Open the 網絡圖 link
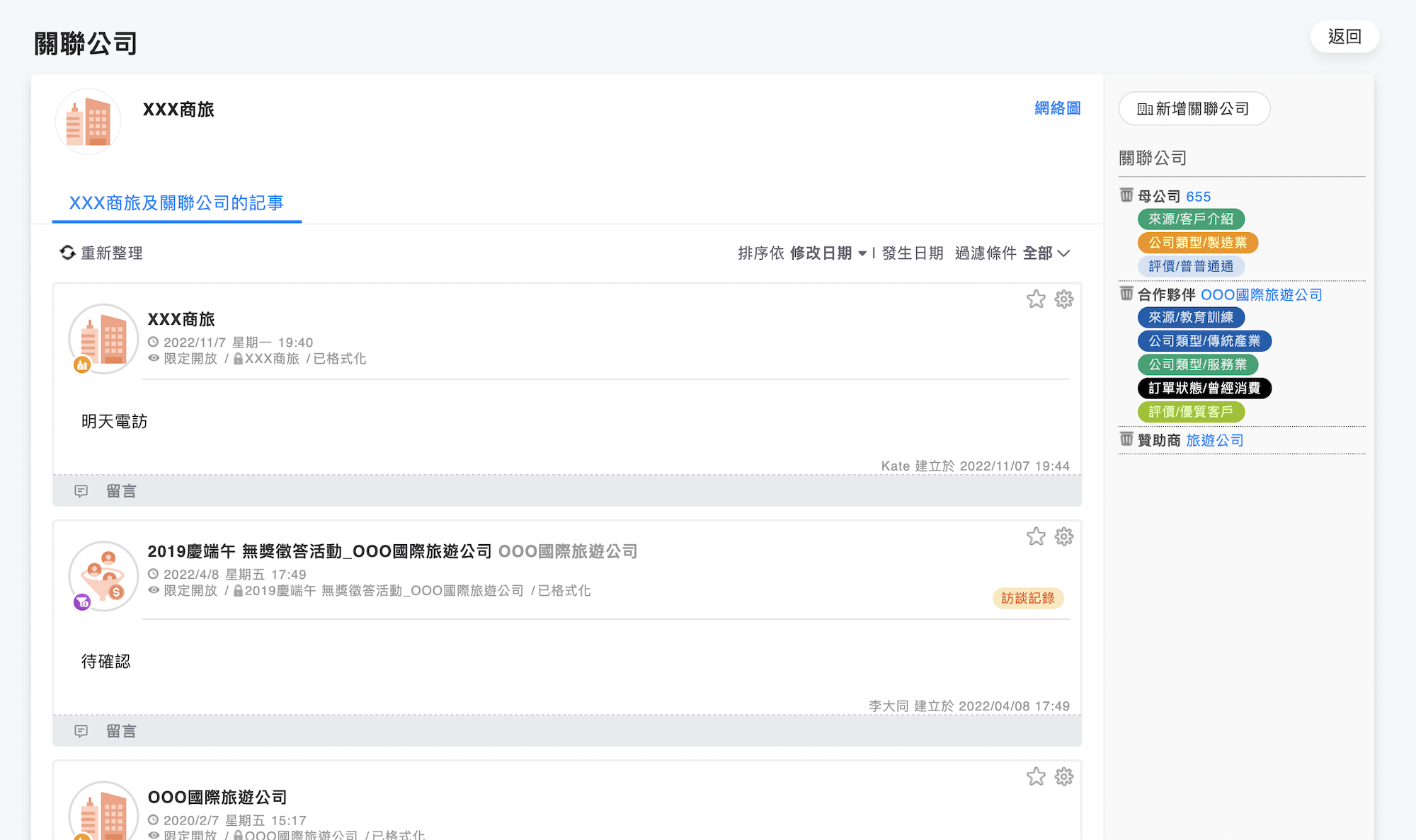 (x=1058, y=108)
